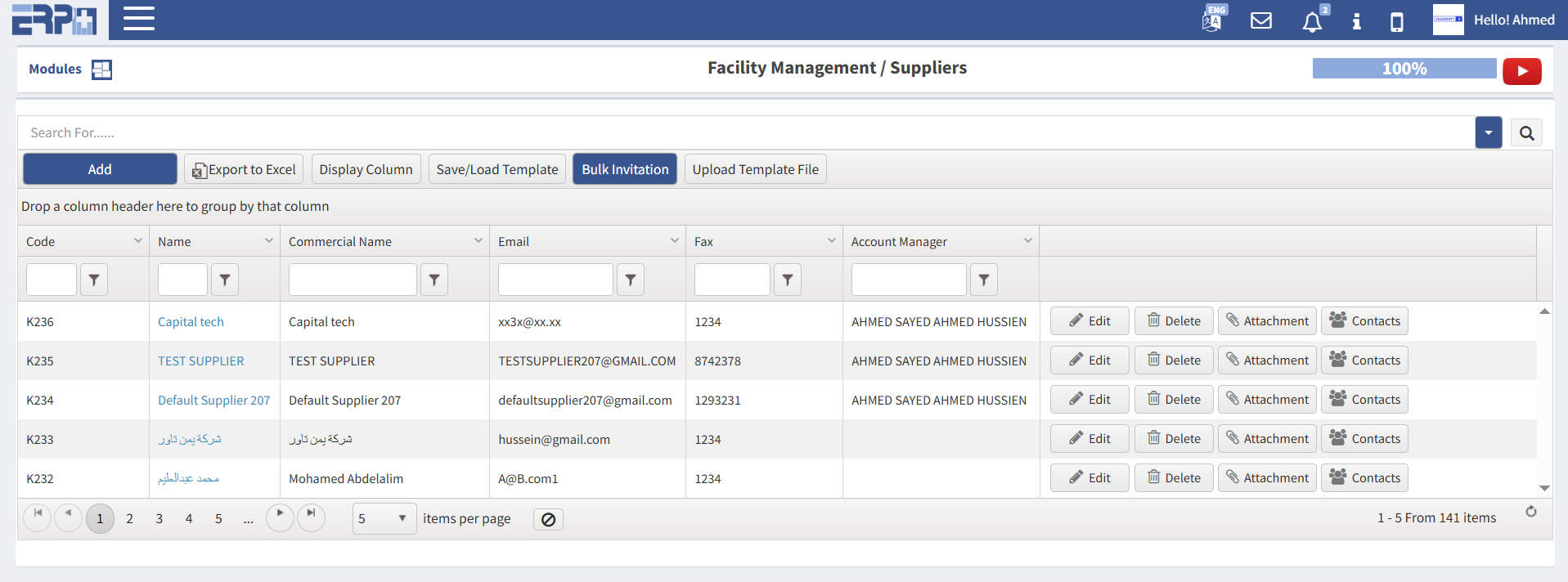
Task: Click the info icon in header
Action: pyautogui.click(x=1356, y=21)
